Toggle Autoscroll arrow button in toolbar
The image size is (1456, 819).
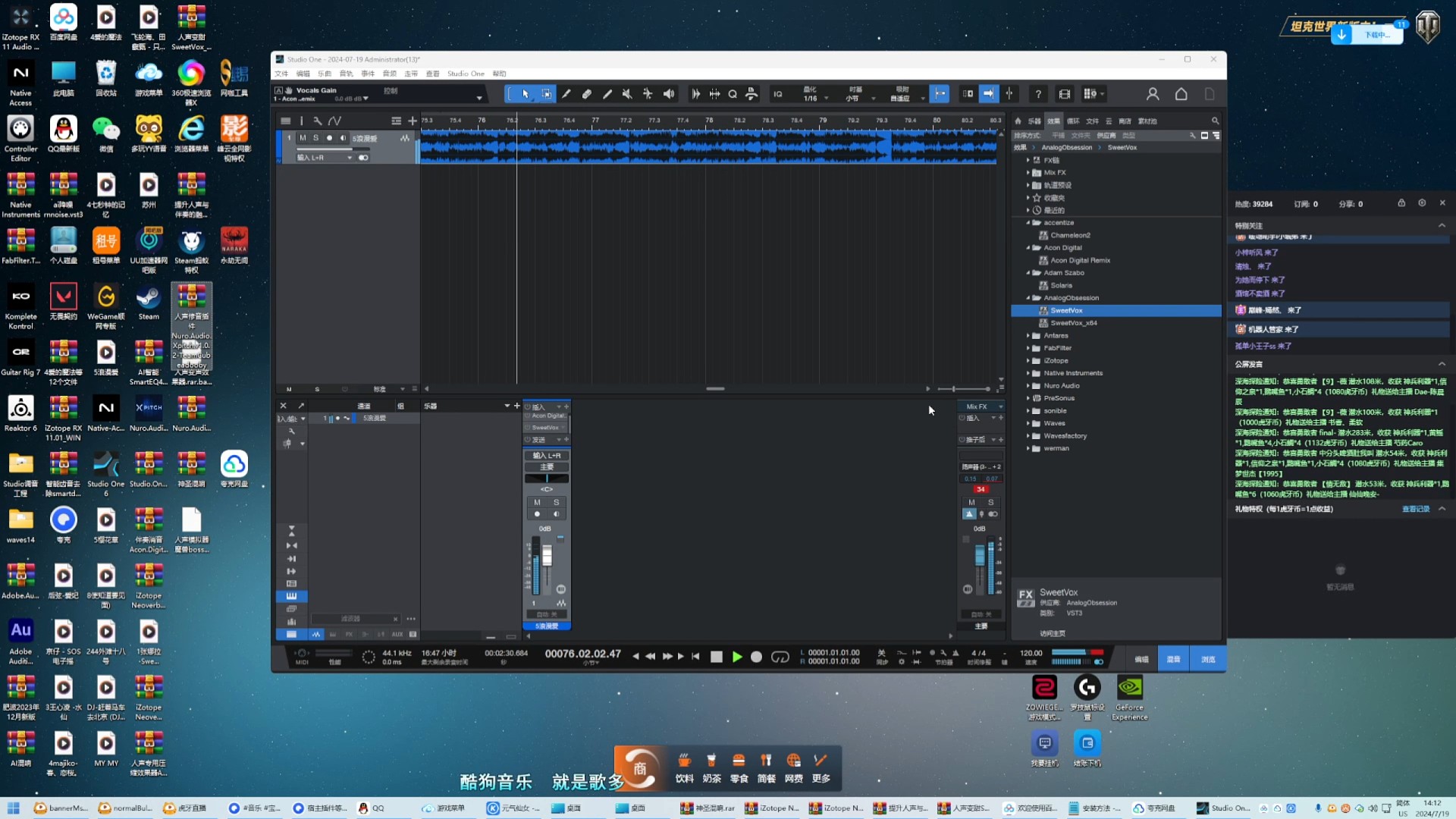[x=988, y=94]
